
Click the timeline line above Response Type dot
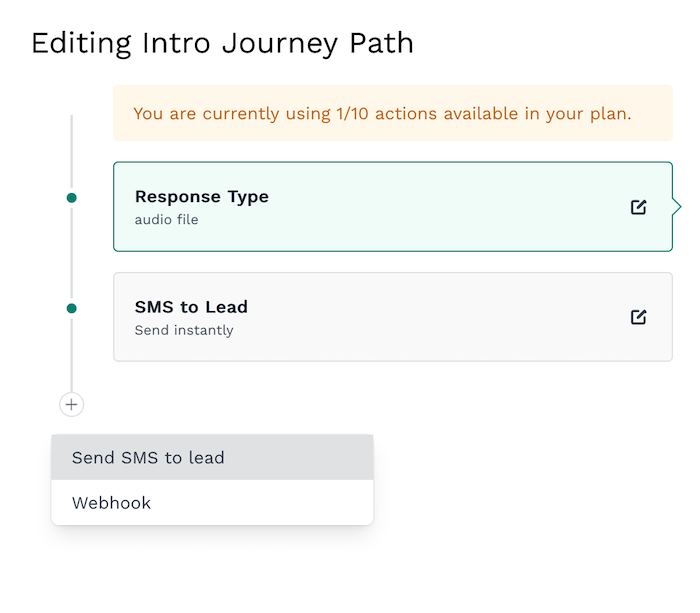tap(72, 150)
